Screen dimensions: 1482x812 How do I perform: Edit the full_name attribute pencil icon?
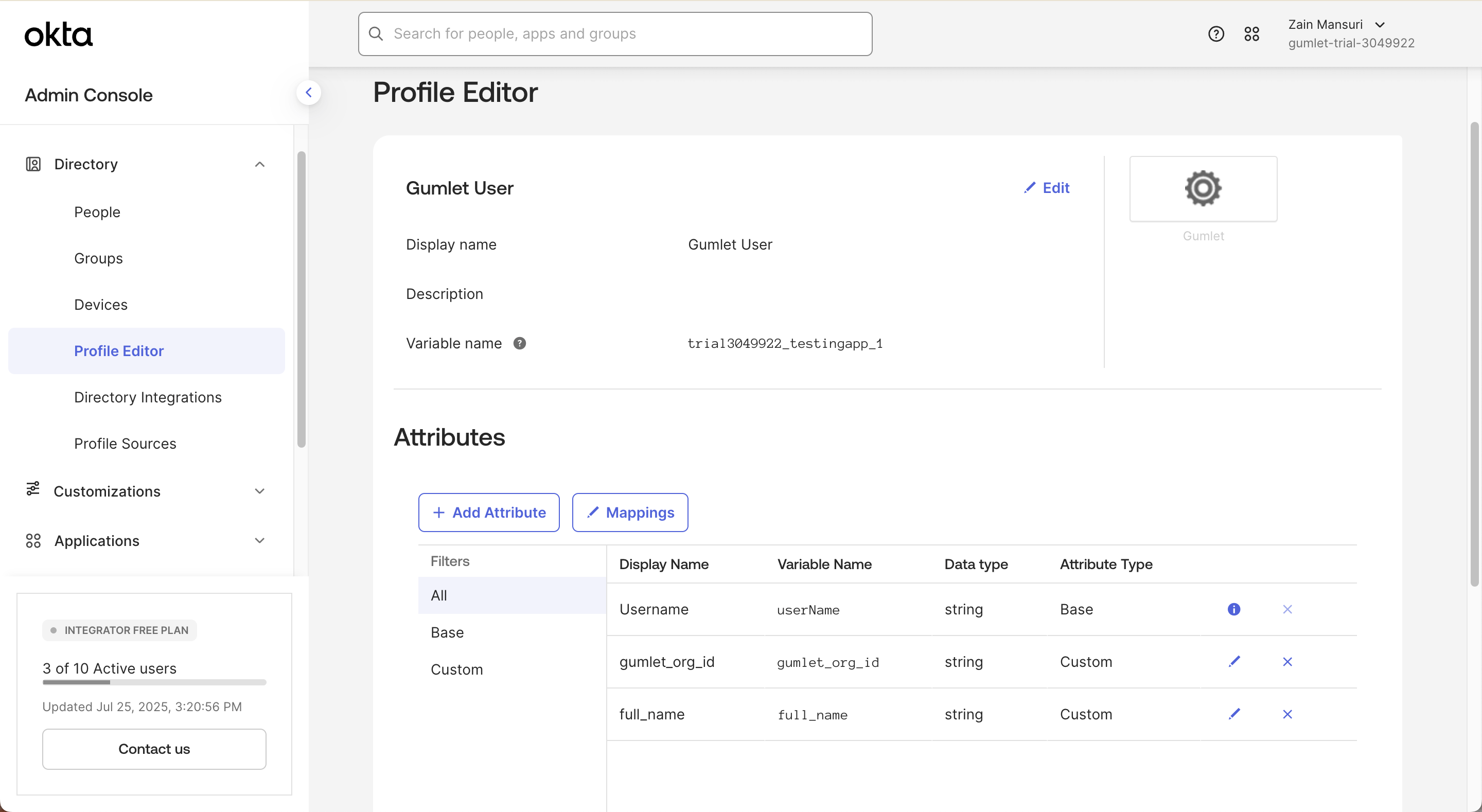(x=1234, y=714)
